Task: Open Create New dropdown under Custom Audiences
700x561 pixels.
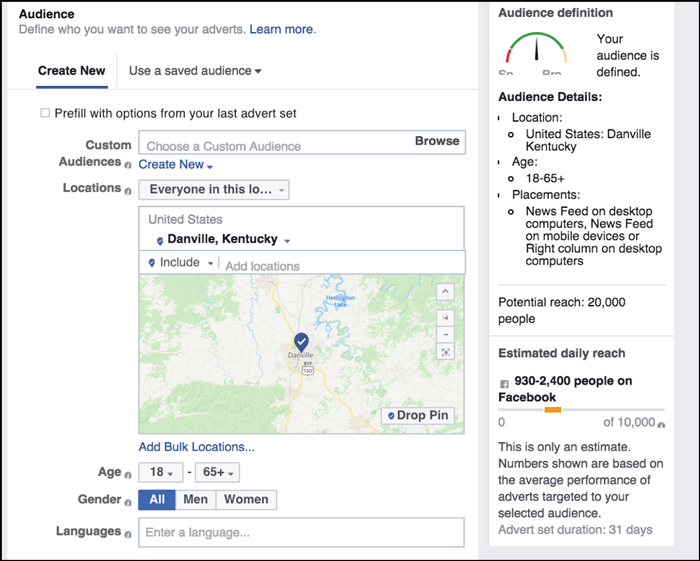Action: click(x=175, y=165)
